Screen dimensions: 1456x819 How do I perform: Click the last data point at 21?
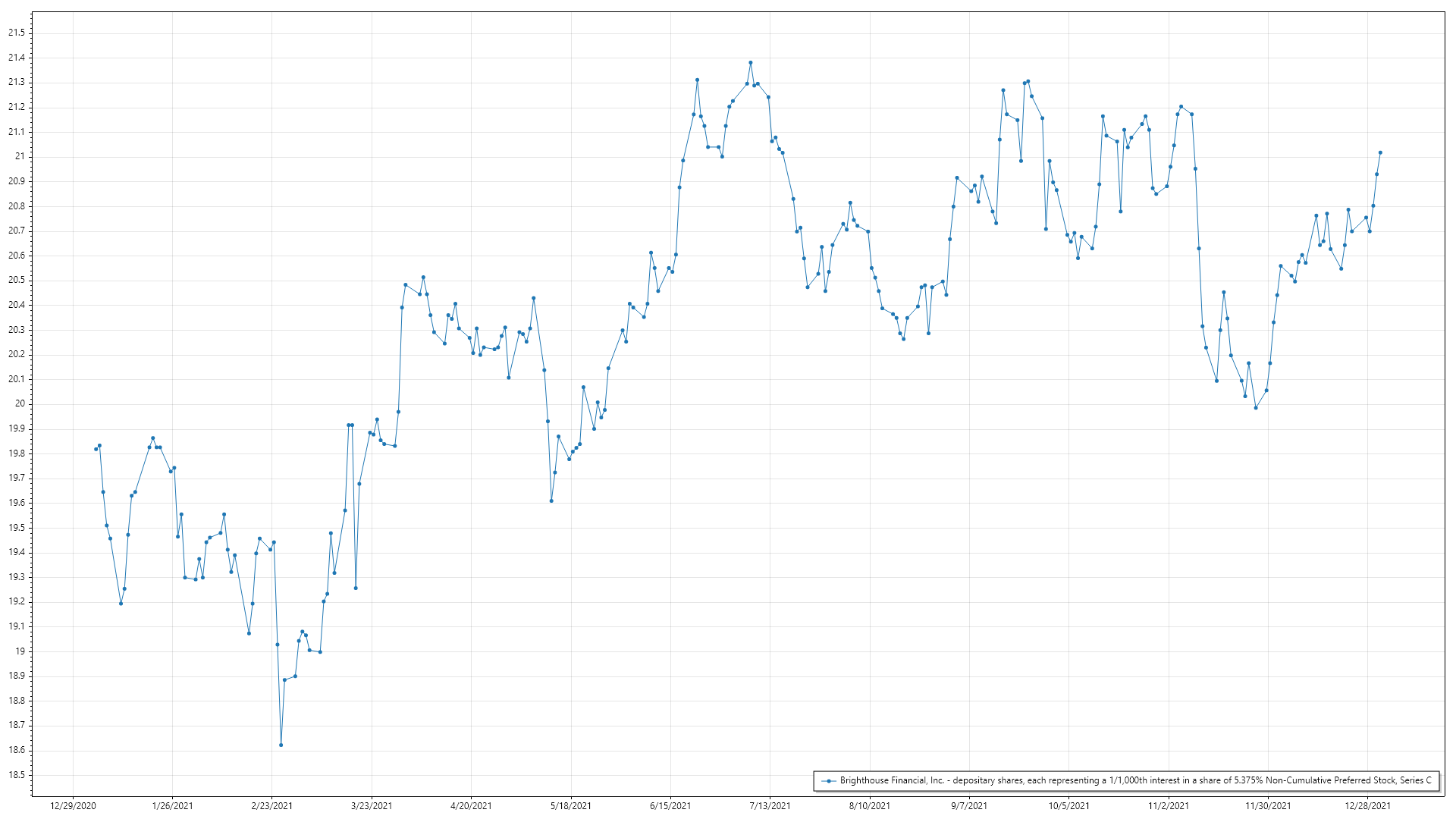(1380, 152)
